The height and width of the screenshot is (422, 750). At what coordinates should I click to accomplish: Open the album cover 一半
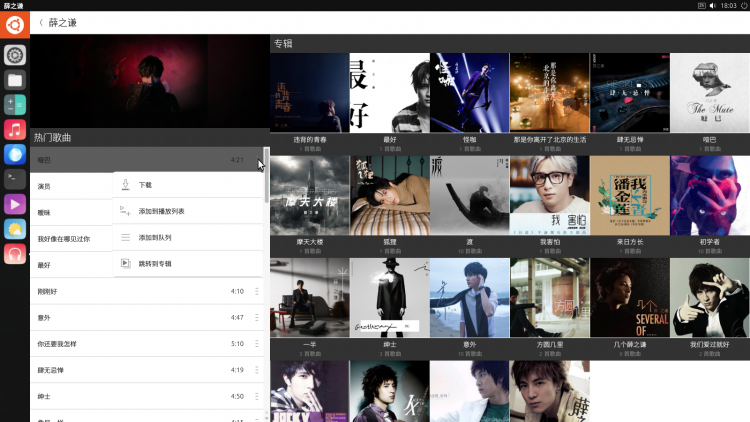tap(309, 298)
